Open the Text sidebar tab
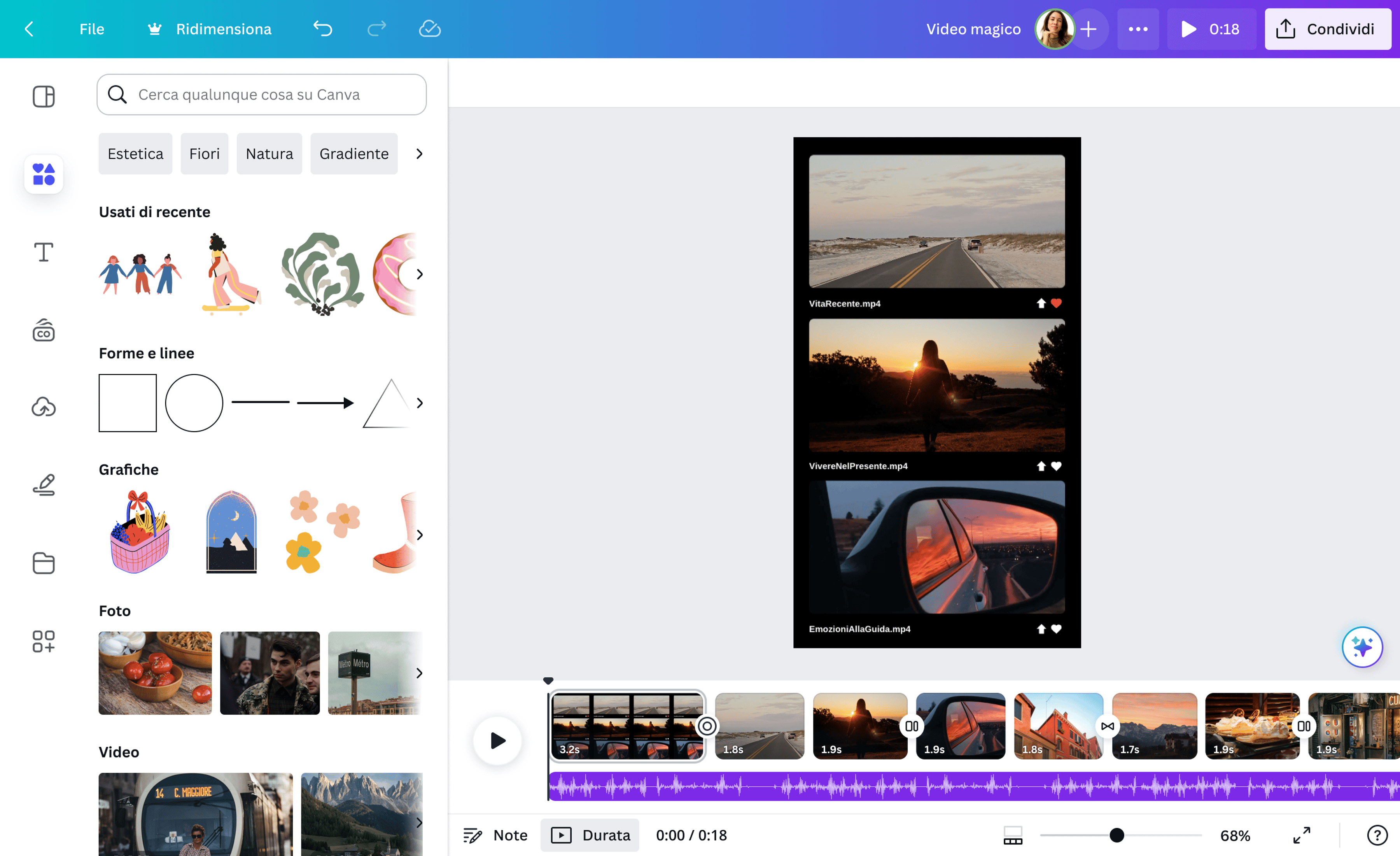The height and width of the screenshot is (856, 1400). tap(44, 252)
